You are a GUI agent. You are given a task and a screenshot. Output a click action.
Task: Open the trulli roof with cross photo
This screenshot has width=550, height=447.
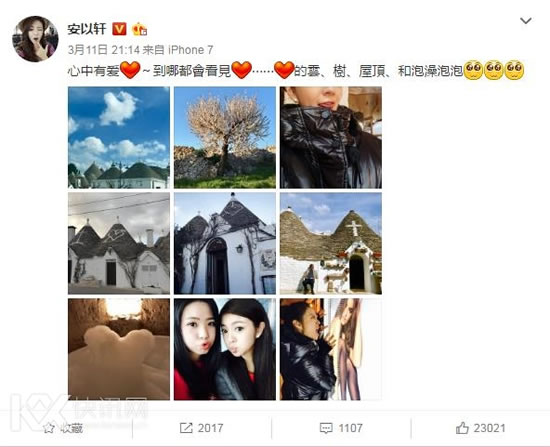click(331, 243)
